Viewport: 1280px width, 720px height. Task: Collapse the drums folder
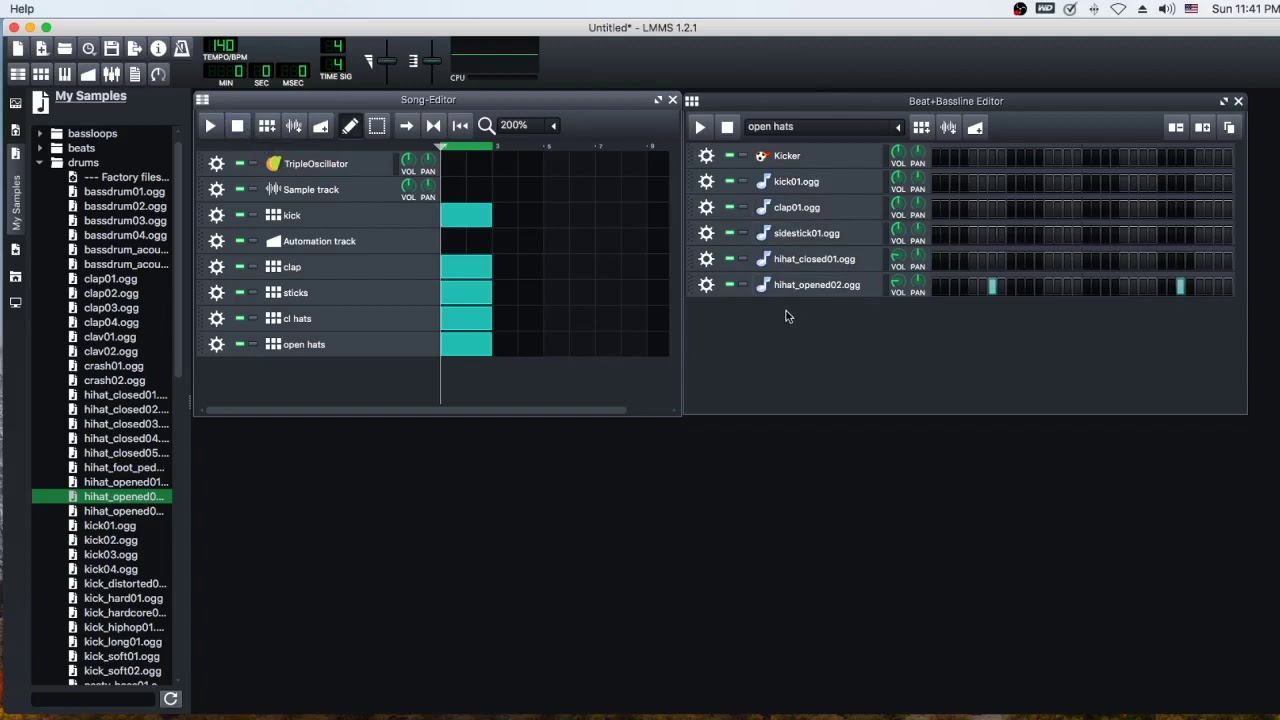[x=40, y=163]
